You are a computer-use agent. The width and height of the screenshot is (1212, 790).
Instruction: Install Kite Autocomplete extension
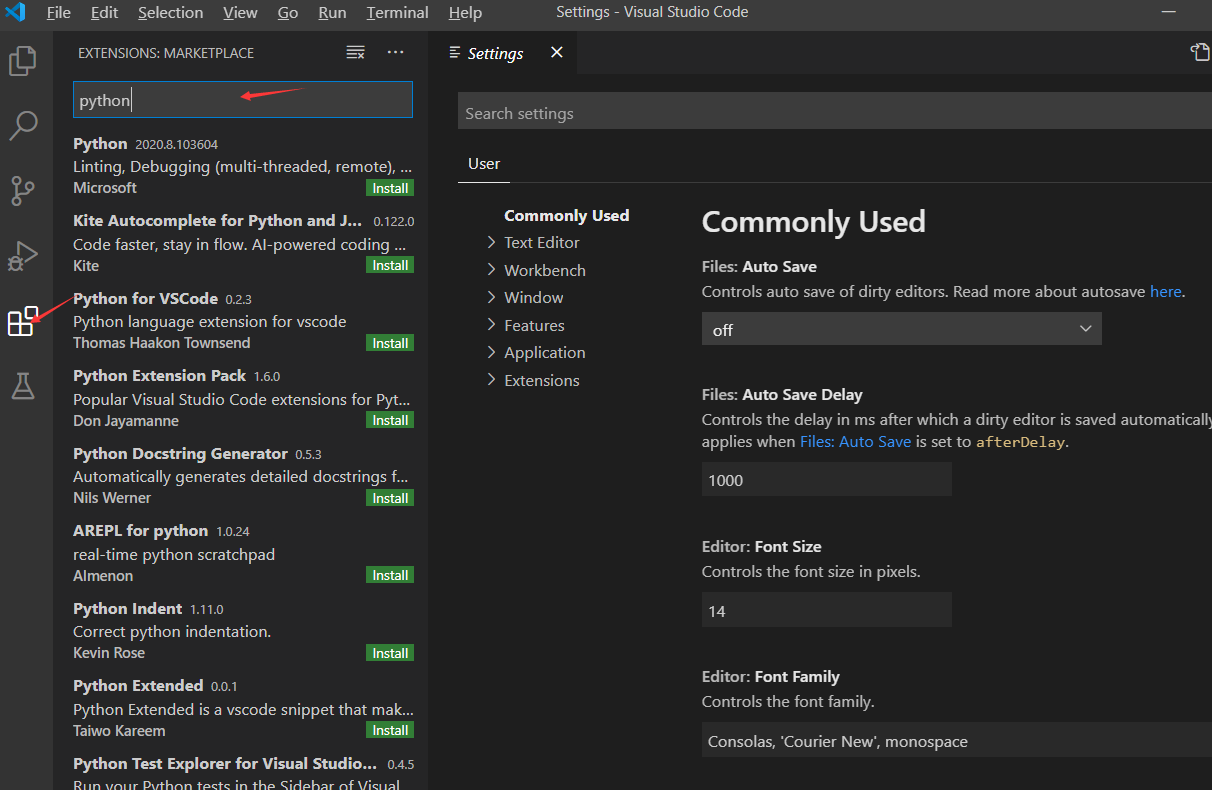tap(390, 265)
